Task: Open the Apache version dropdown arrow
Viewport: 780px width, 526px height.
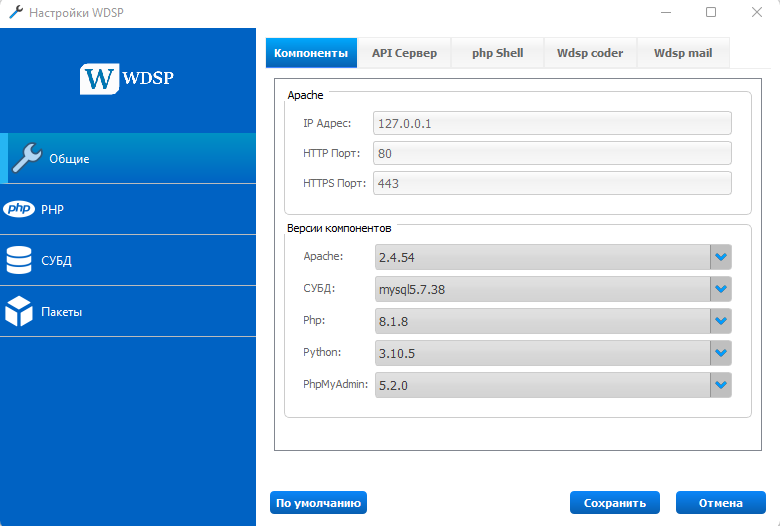Action: pos(721,257)
